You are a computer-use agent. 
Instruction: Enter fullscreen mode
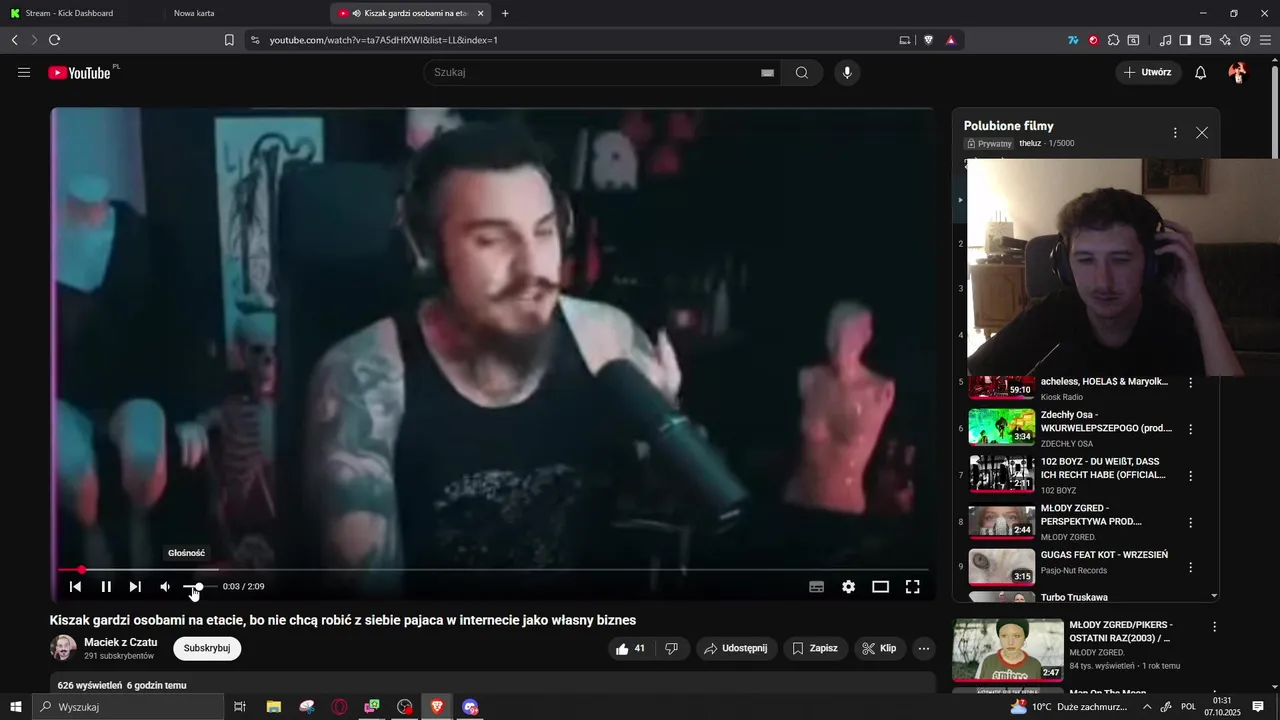[912, 587]
